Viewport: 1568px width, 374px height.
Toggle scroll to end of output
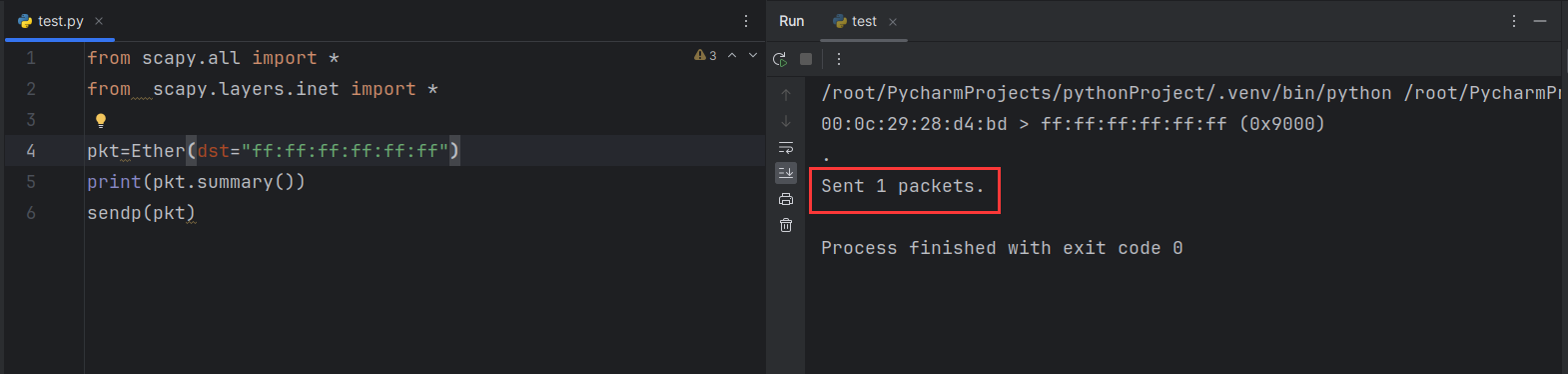coord(786,173)
